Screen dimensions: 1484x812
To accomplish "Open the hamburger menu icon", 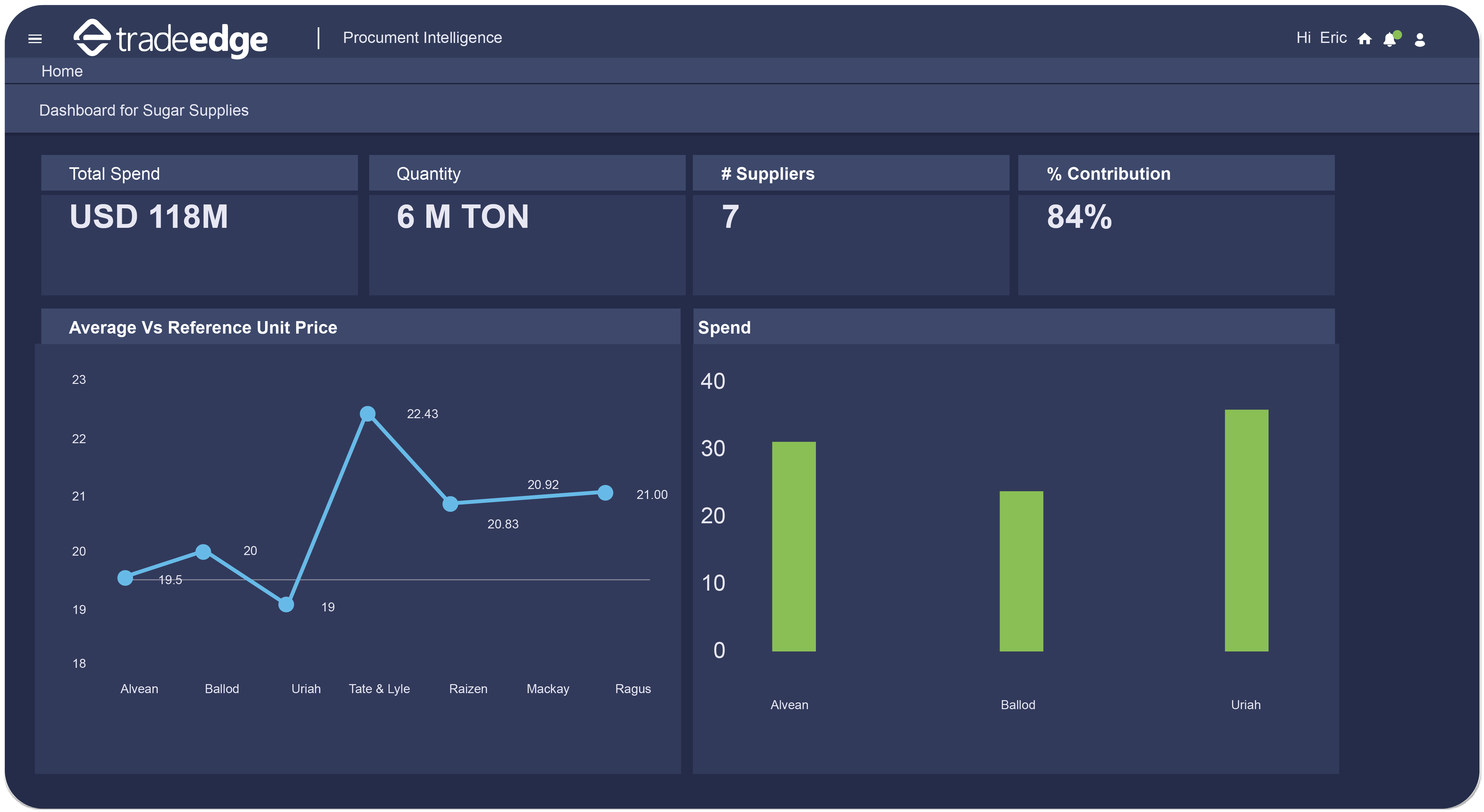I will (x=35, y=38).
